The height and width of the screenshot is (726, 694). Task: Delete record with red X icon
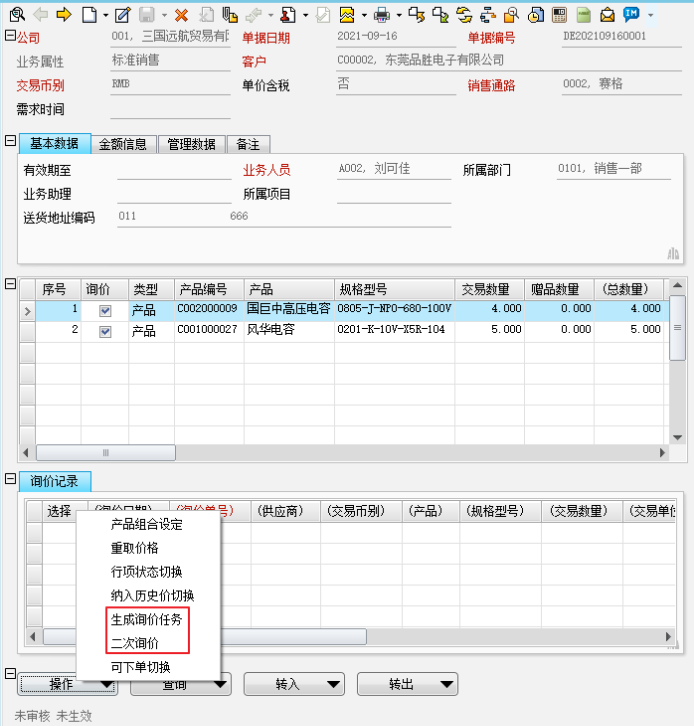pos(181,15)
